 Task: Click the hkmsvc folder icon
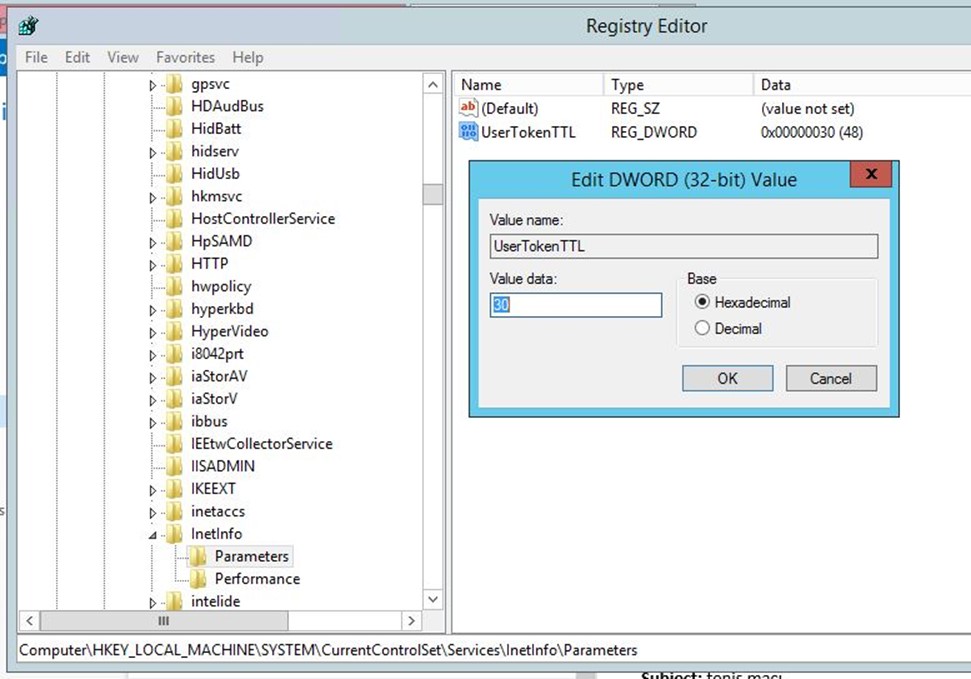click(x=175, y=196)
